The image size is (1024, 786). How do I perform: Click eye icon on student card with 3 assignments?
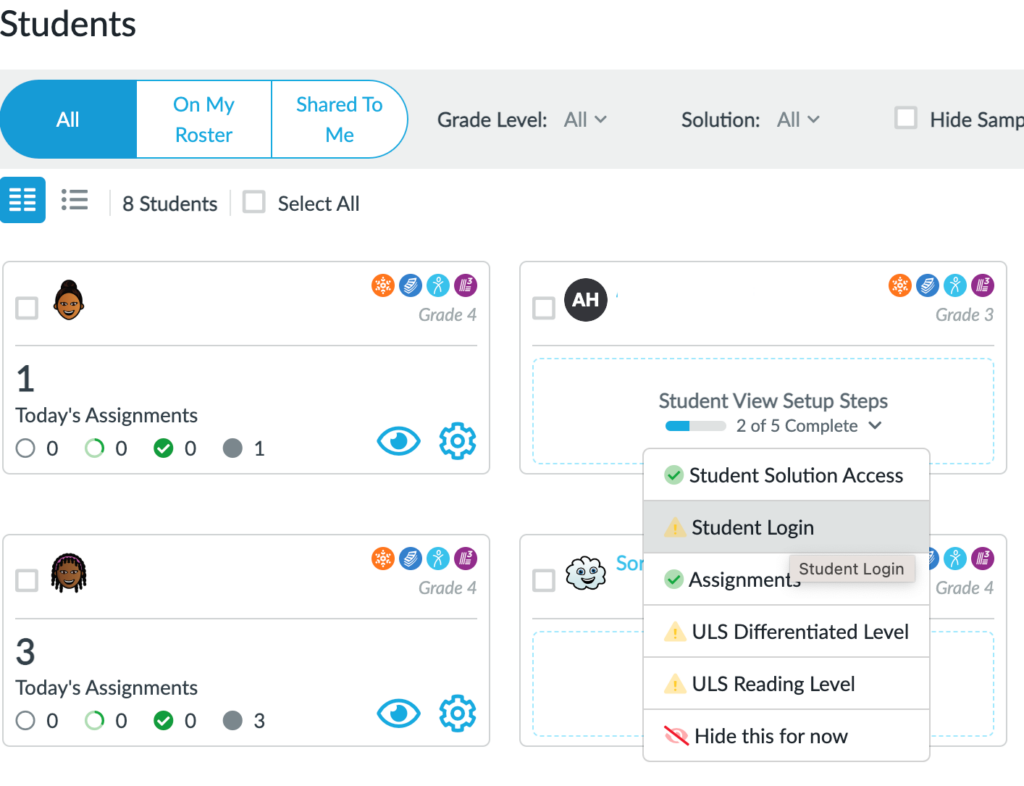398,714
